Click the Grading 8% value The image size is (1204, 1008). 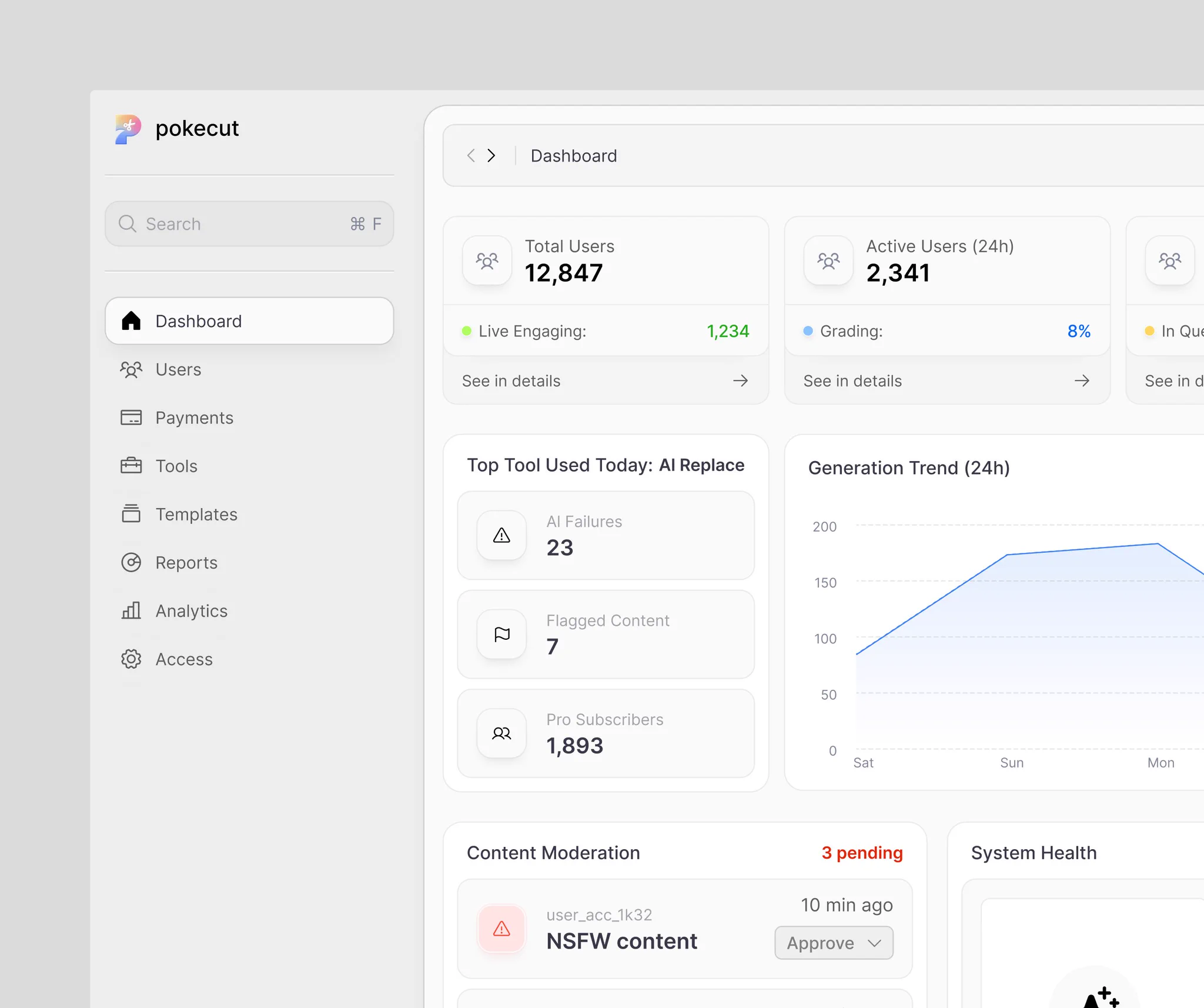click(x=1079, y=331)
